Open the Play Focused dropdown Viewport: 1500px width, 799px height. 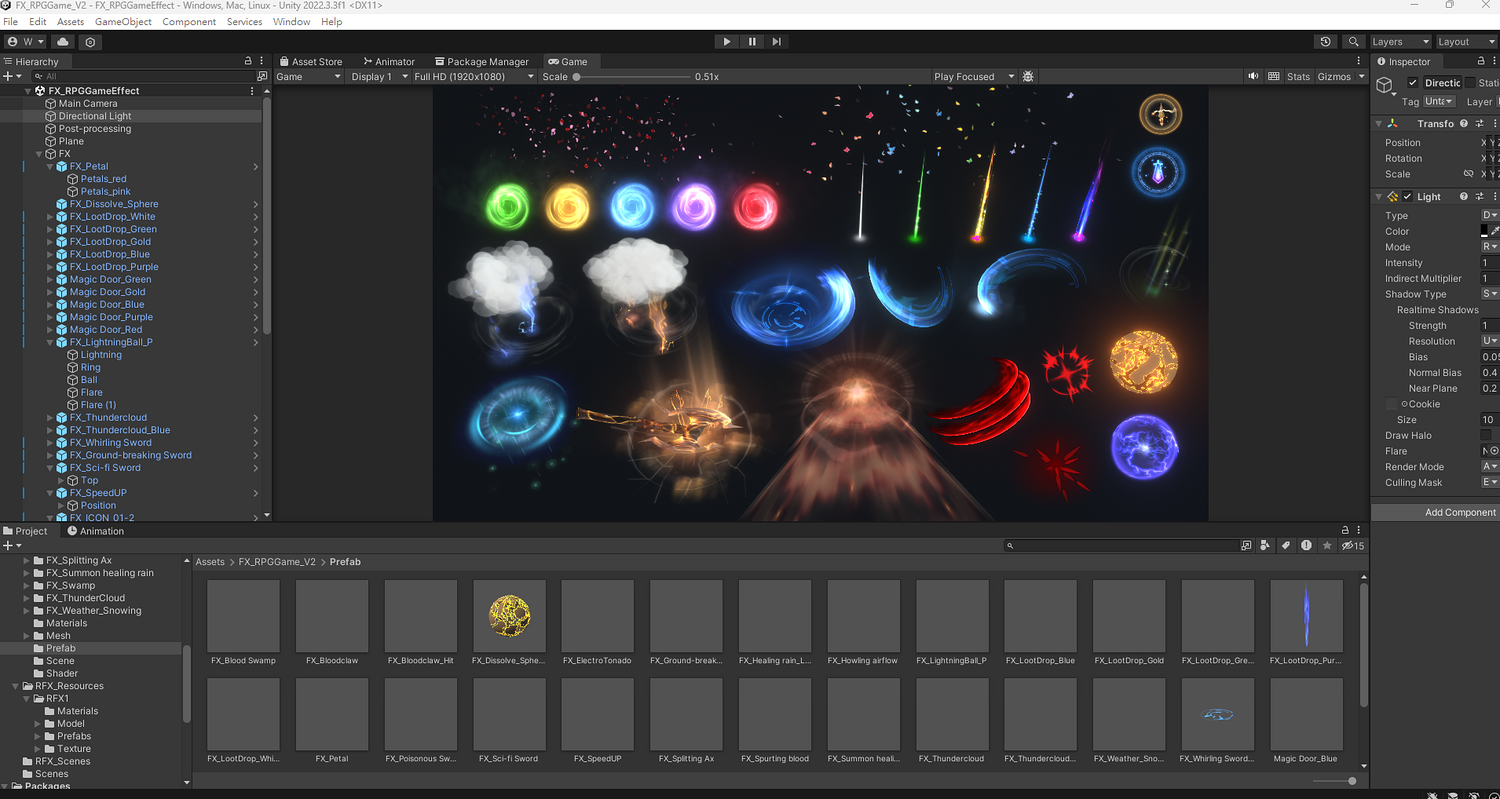click(973, 76)
